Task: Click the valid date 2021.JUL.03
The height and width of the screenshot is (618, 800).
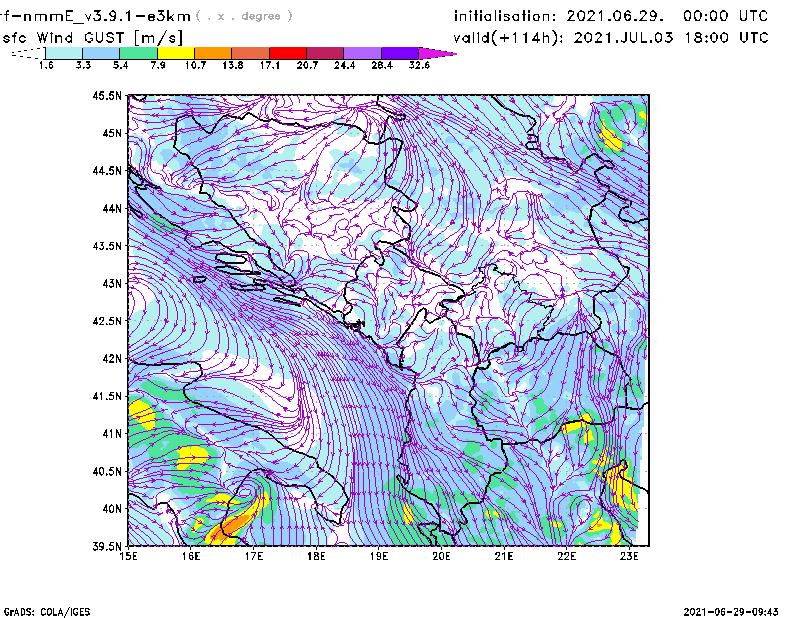Action: pos(623,38)
